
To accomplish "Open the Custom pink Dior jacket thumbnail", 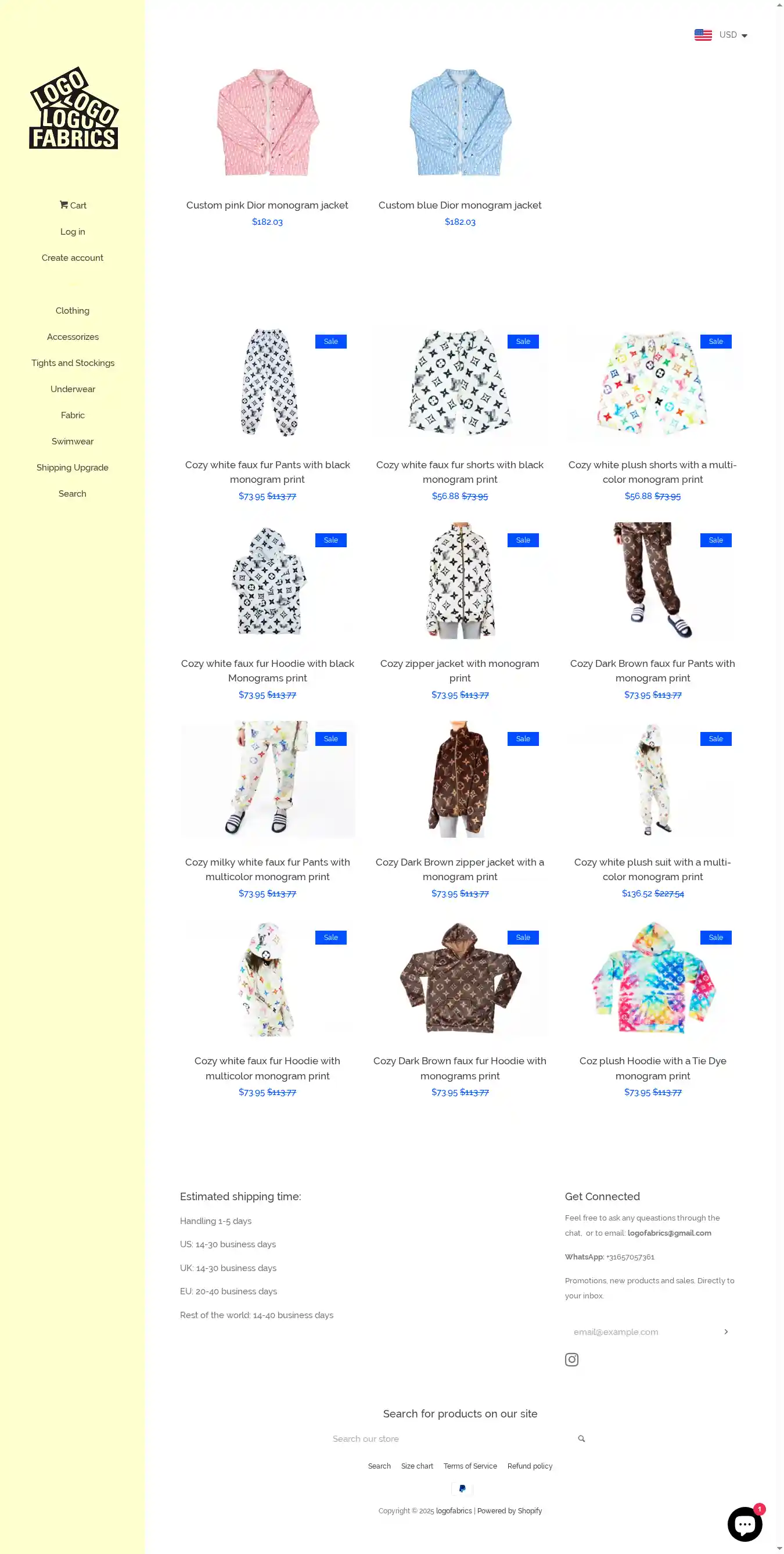I will 267,122.
